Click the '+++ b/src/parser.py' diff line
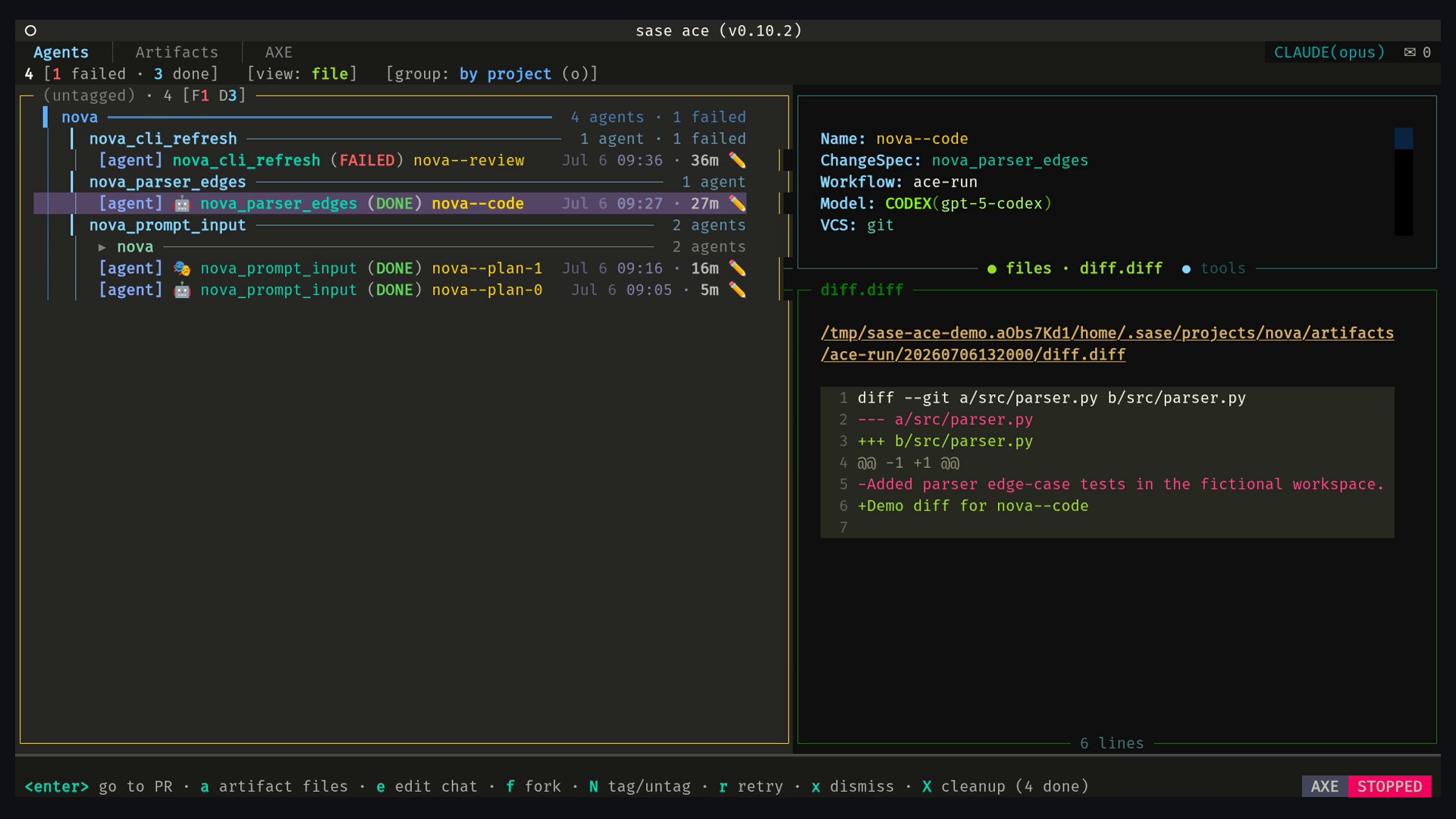The image size is (1456, 819). click(x=945, y=441)
